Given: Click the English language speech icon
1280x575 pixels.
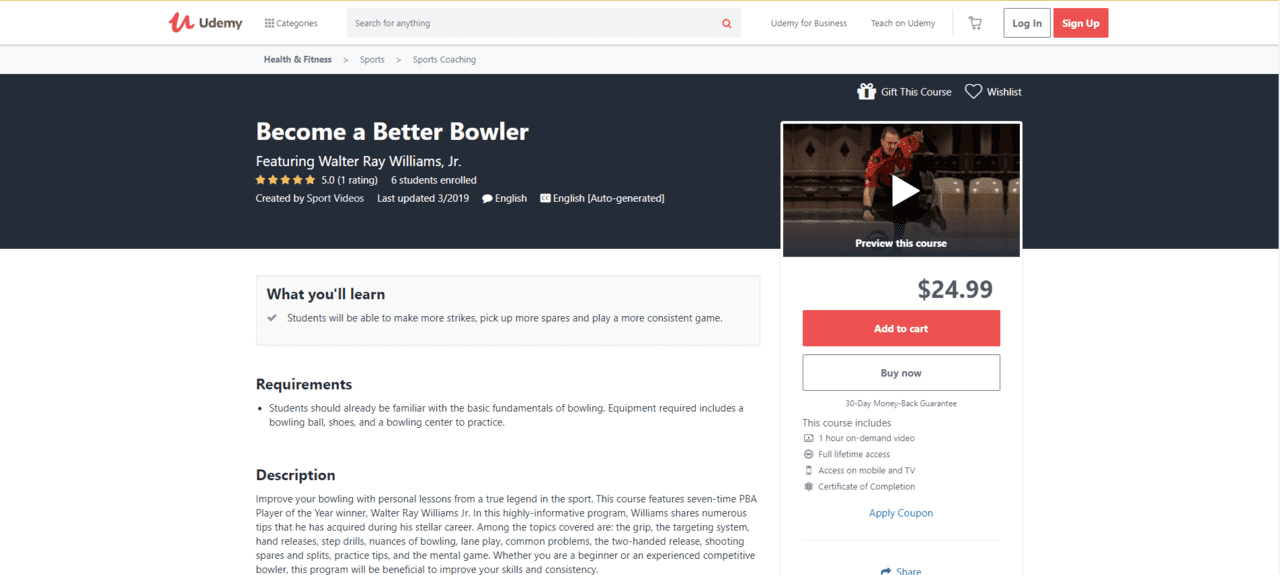Looking at the screenshot, I should pyautogui.click(x=487, y=198).
